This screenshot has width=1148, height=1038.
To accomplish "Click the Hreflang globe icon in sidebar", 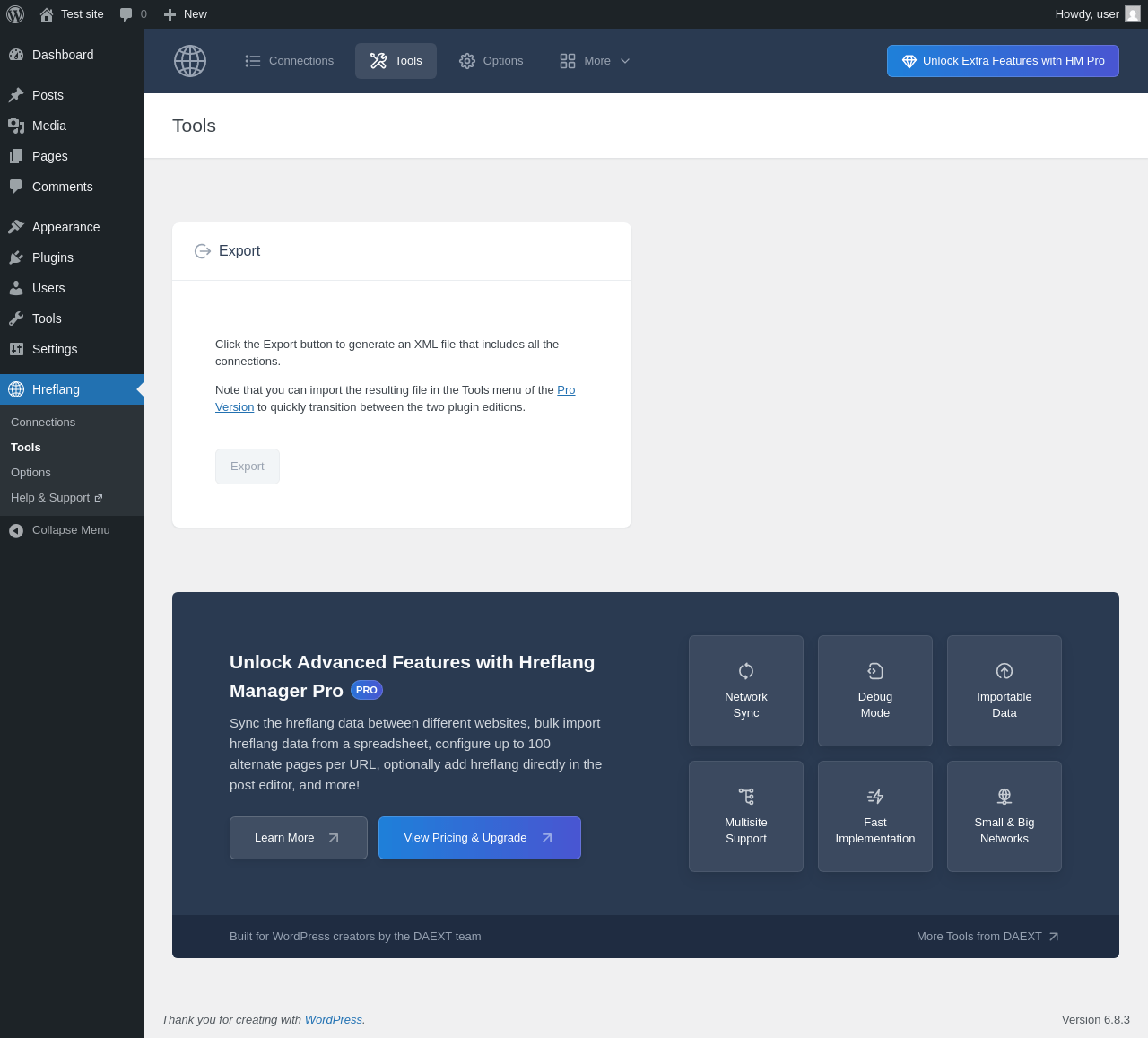I will 16,389.
